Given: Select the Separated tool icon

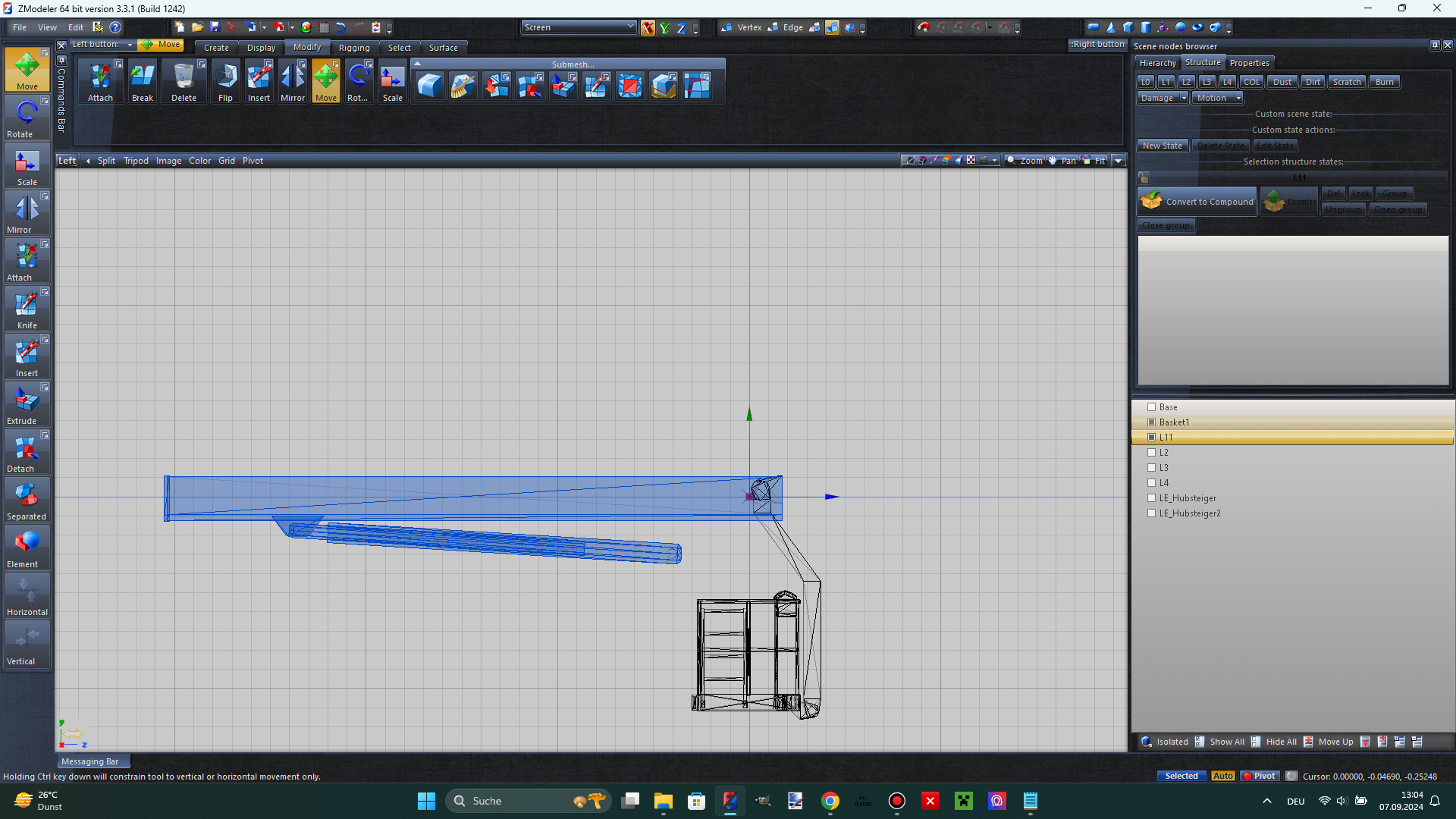Looking at the screenshot, I should point(27,500).
